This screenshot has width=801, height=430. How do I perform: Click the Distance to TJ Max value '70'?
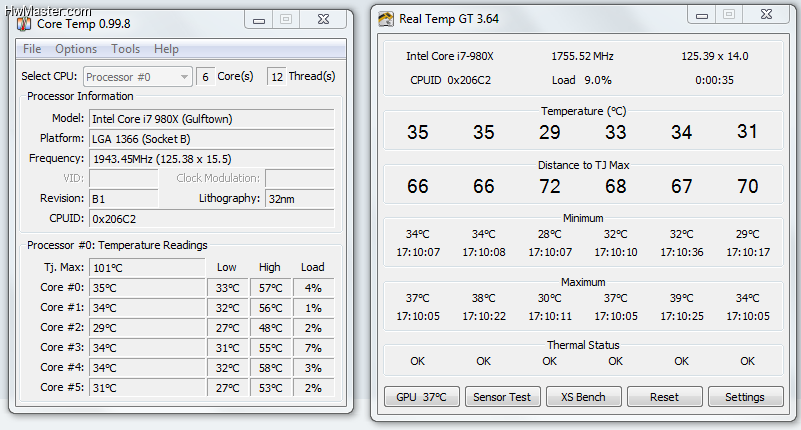point(747,186)
